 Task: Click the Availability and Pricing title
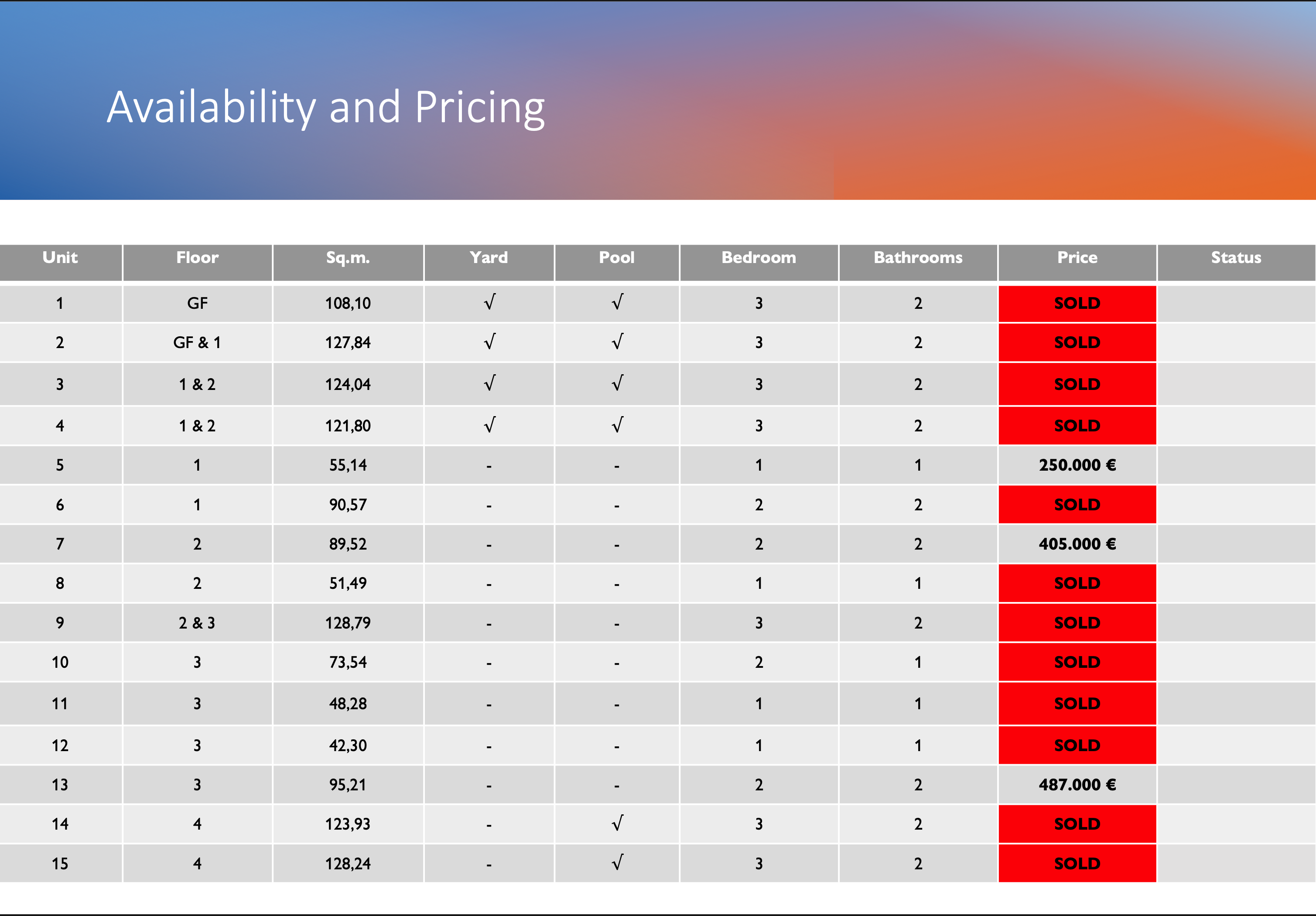tap(325, 107)
